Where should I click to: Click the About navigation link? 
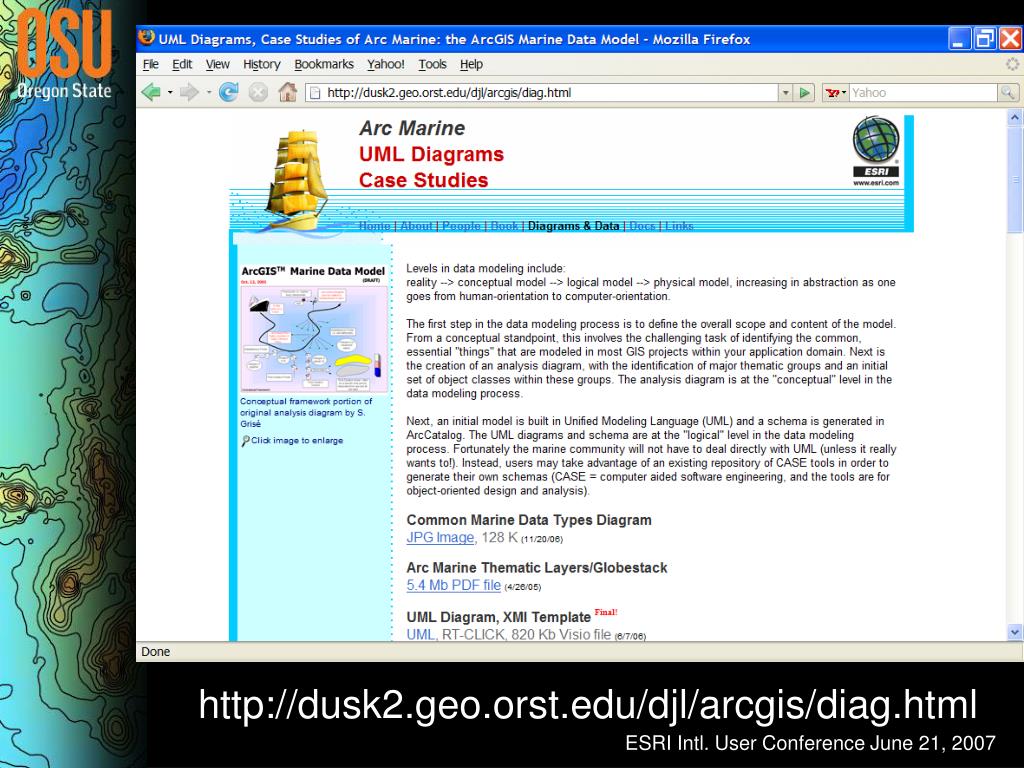tap(416, 226)
